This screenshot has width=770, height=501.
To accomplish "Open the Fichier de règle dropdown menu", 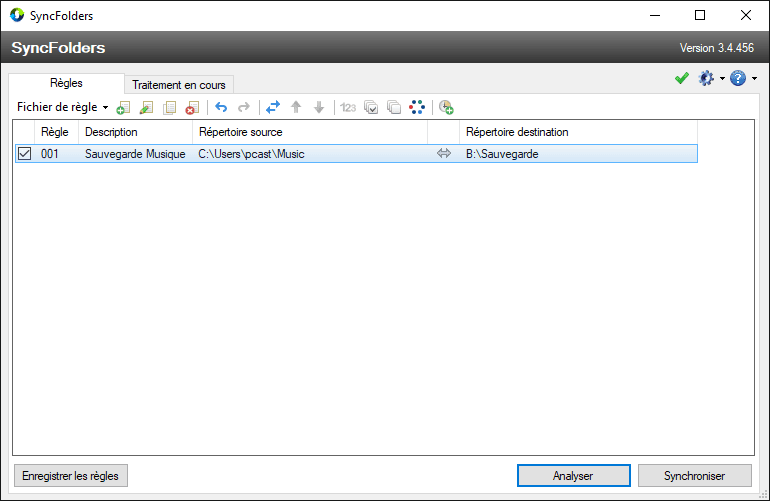I will [62, 107].
